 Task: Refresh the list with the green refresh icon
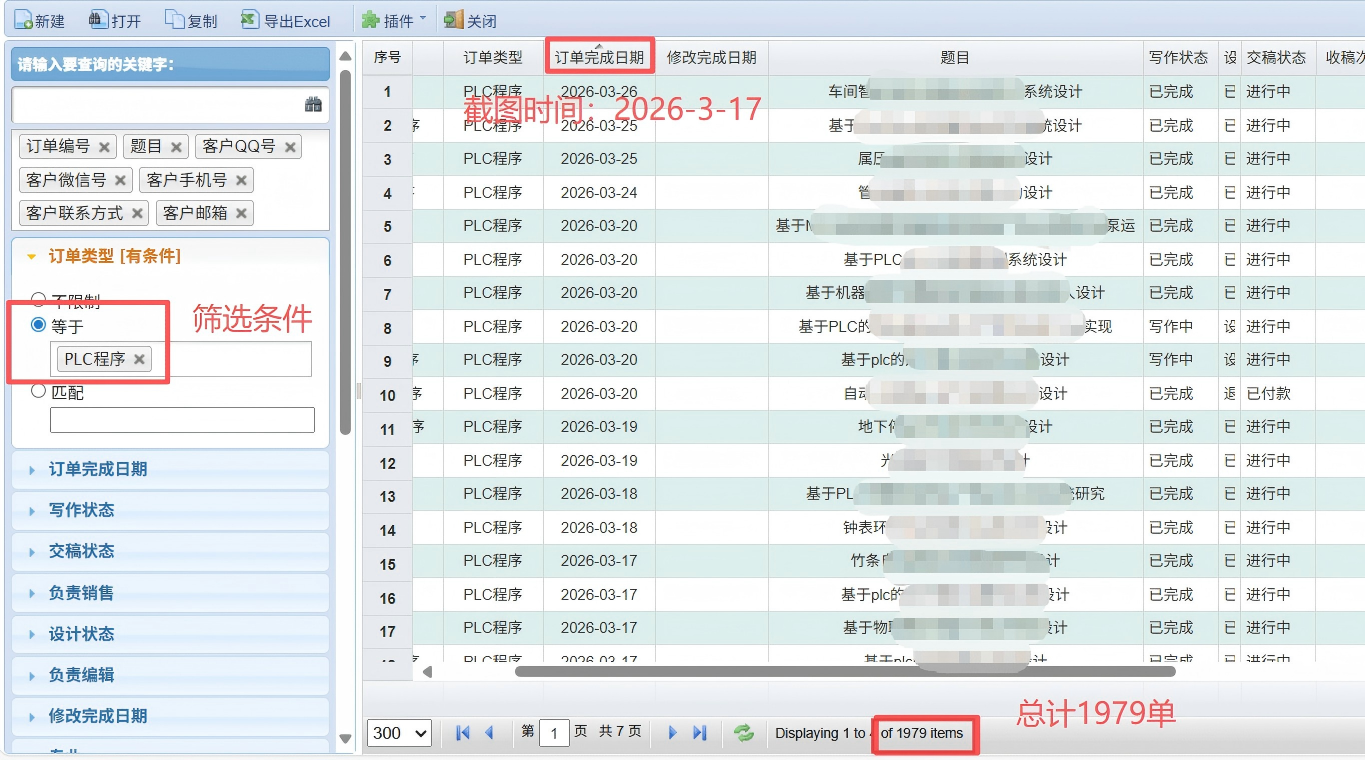[743, 733]
